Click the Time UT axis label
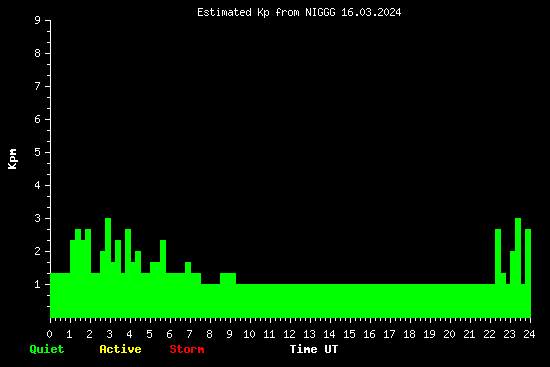The image size is (550, 367). 314,349
